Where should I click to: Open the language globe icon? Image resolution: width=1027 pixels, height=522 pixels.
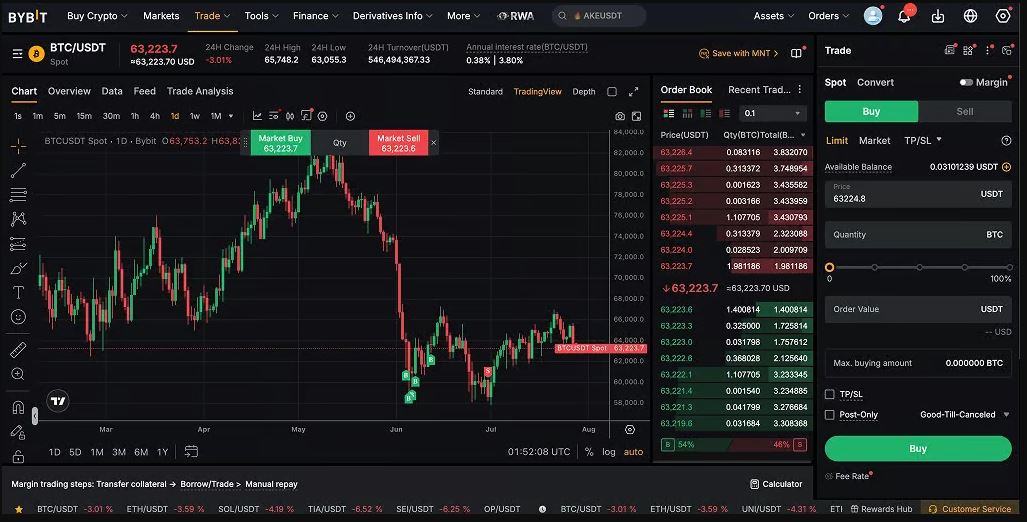pos(971,16)
